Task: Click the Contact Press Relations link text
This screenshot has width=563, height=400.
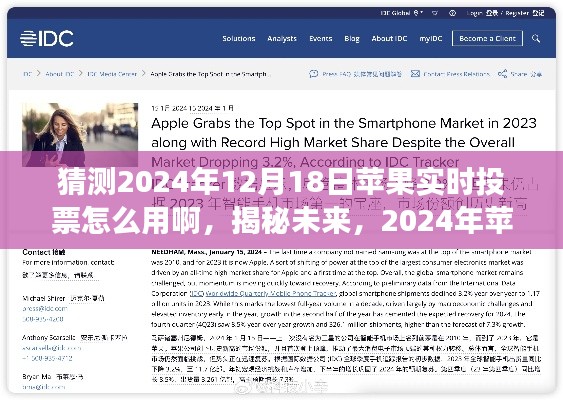Action: 456,74
